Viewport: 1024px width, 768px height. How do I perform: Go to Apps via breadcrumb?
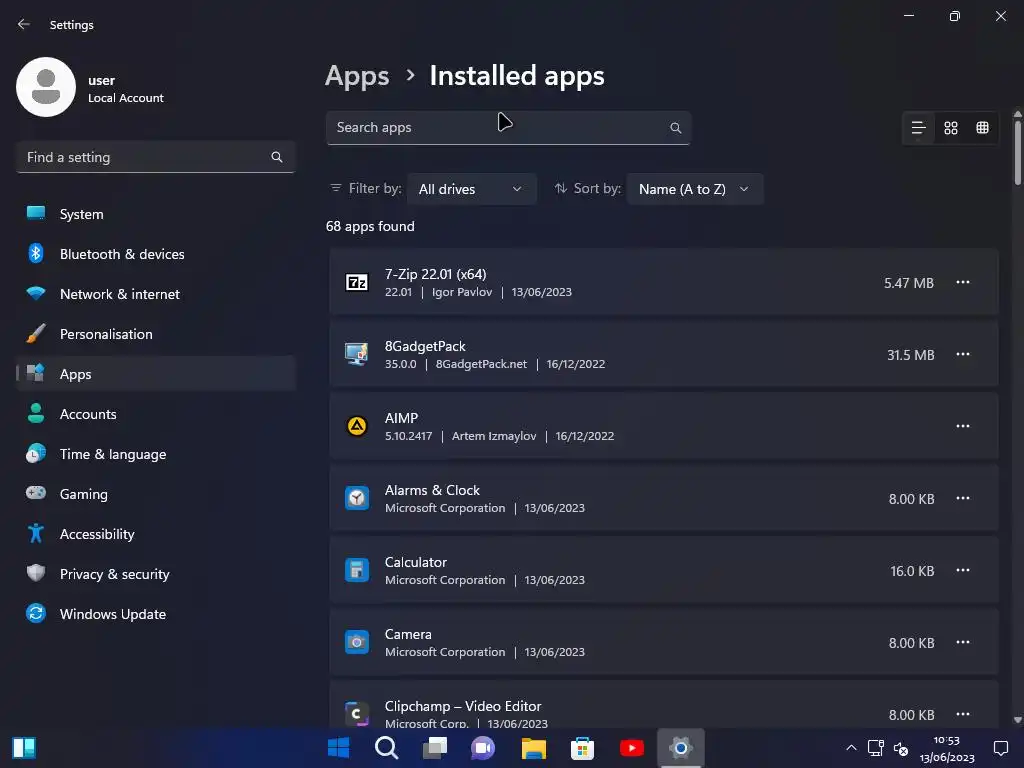point(357,76)
